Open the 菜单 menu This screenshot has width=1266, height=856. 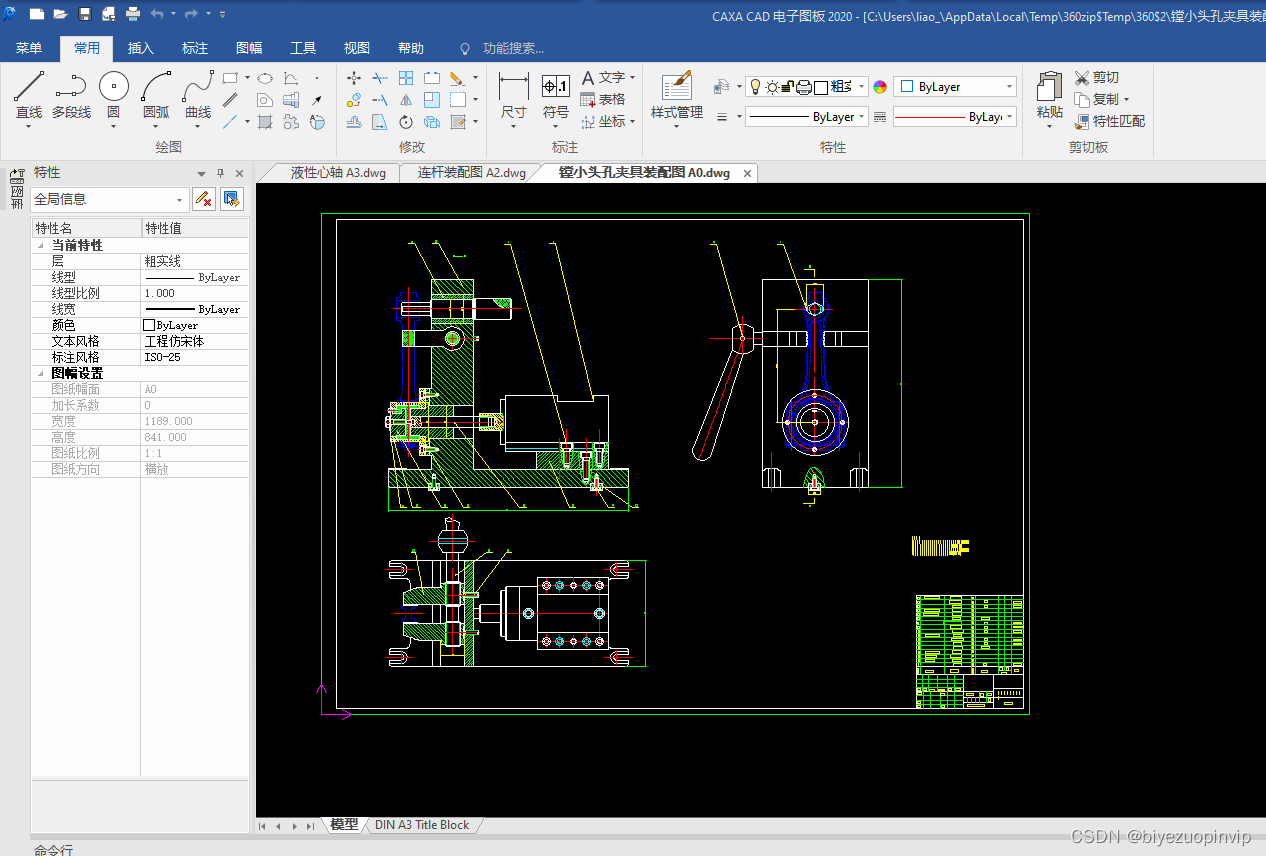coord(29,48)
